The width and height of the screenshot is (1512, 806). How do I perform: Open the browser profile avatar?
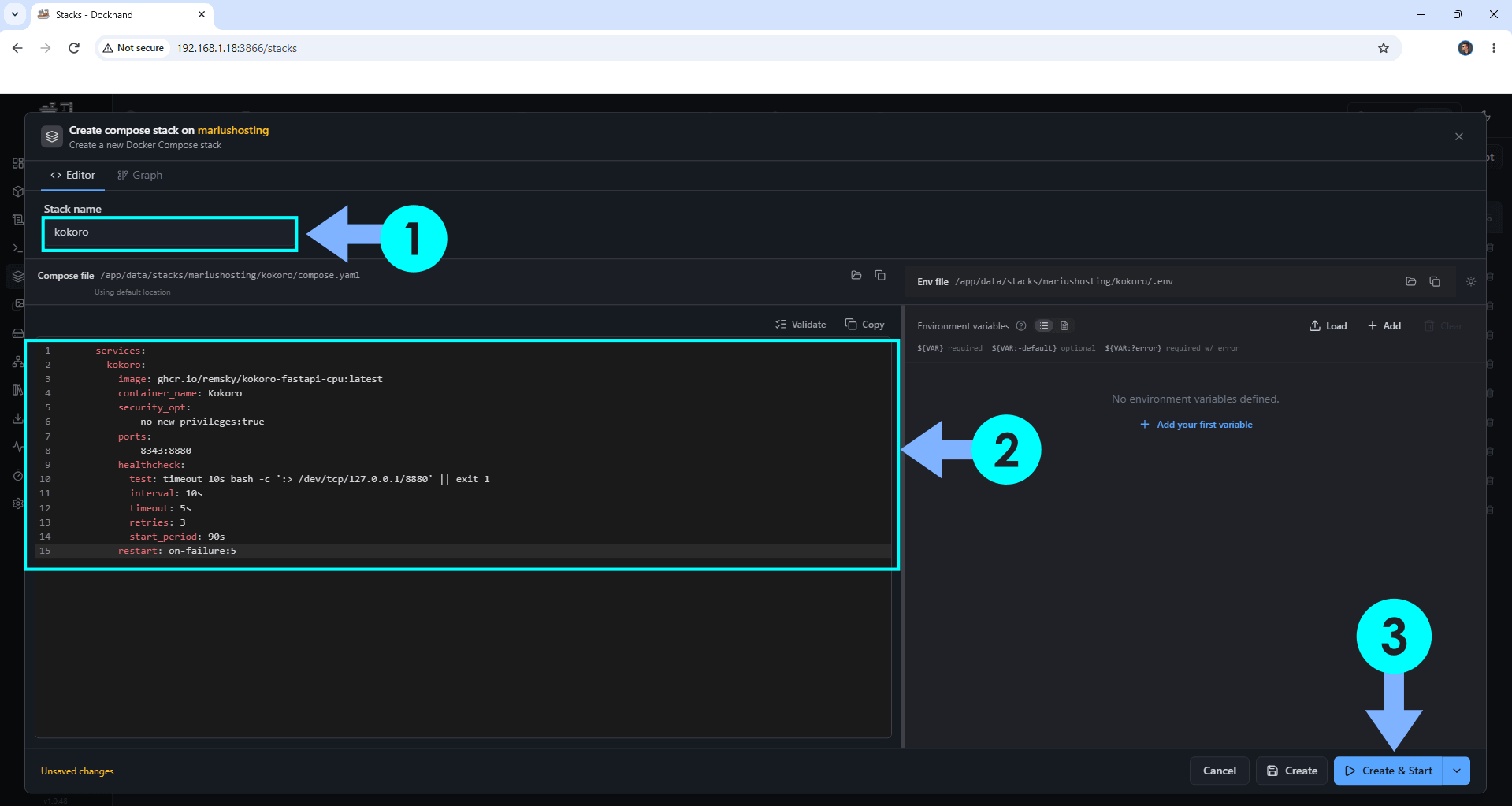[1466, 48]
